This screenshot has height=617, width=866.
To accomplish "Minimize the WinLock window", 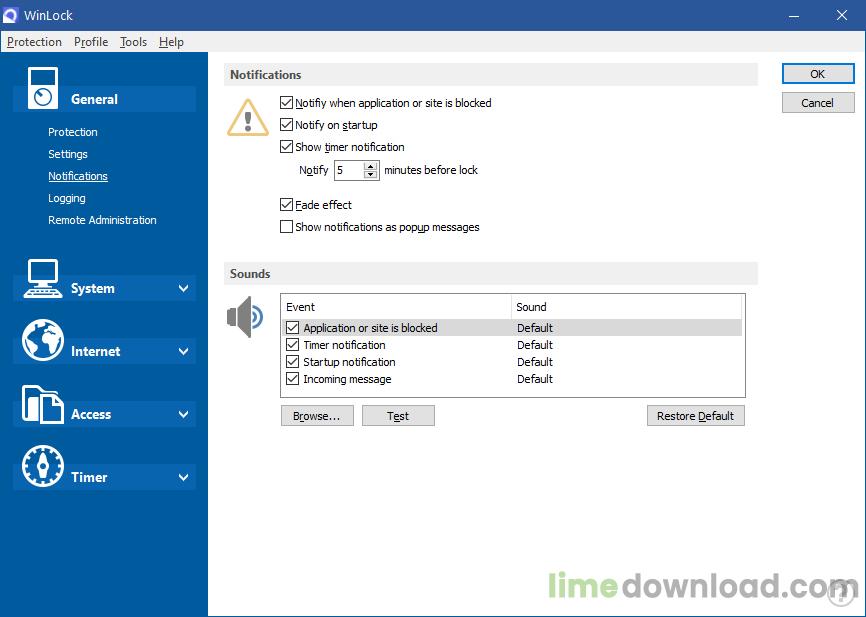I will tap(794, 15).
